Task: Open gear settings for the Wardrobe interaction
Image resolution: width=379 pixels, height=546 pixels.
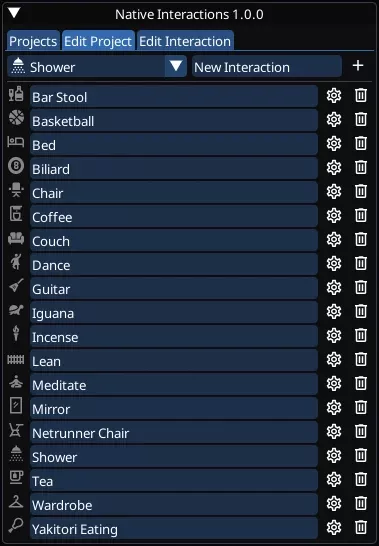Action: (334, 504)
